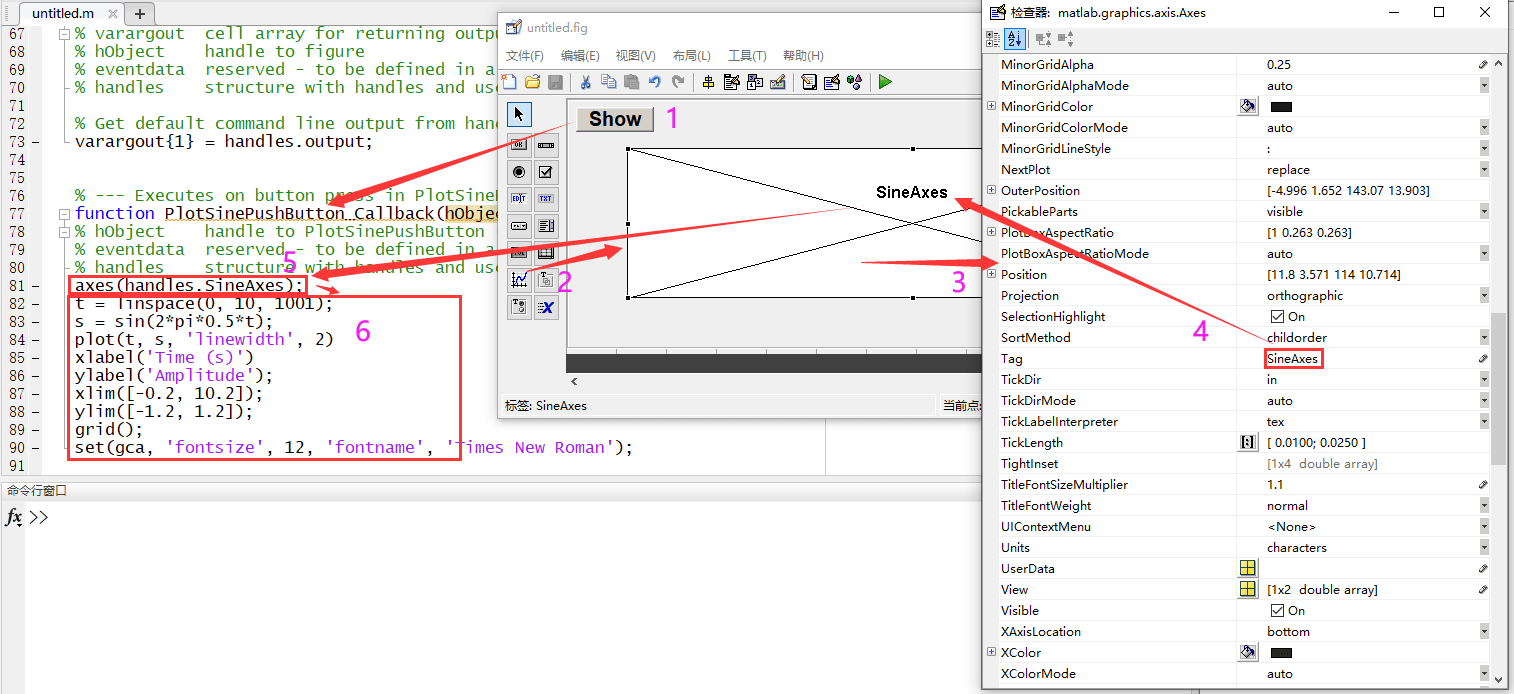Open the toolbar editor icon in GUIDE
The image size is (1514, 694).
tap(777, 82)
